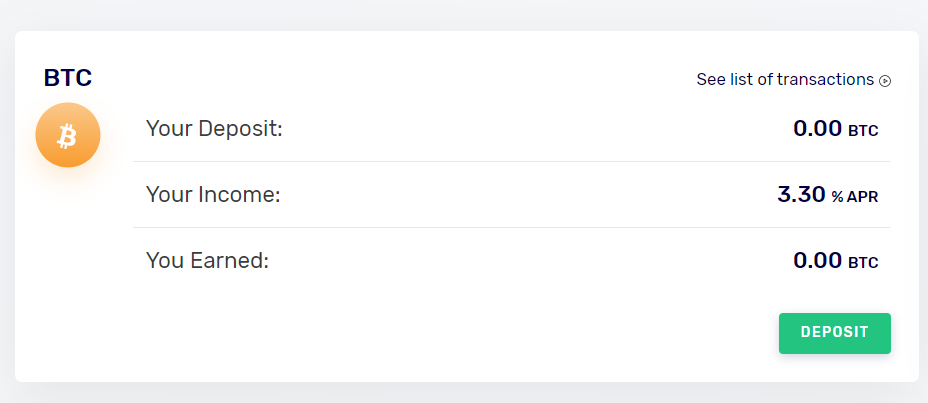
Task: Click the 3.30 income rate value
Action: (x=801, y=194)
